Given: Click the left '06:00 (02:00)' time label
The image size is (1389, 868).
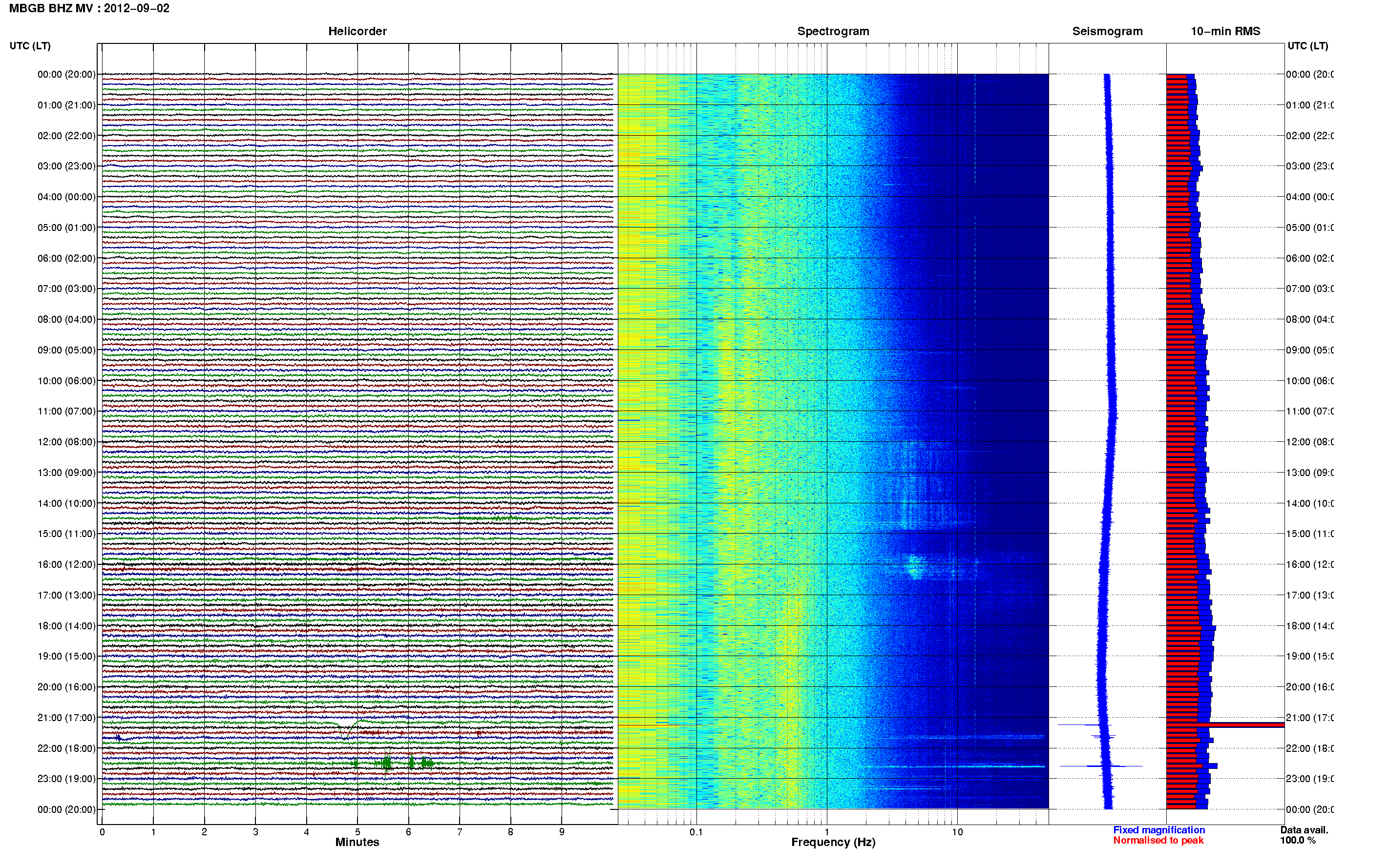Looking at the screenshot, I should pyautogui.click(x=66, y=258).
